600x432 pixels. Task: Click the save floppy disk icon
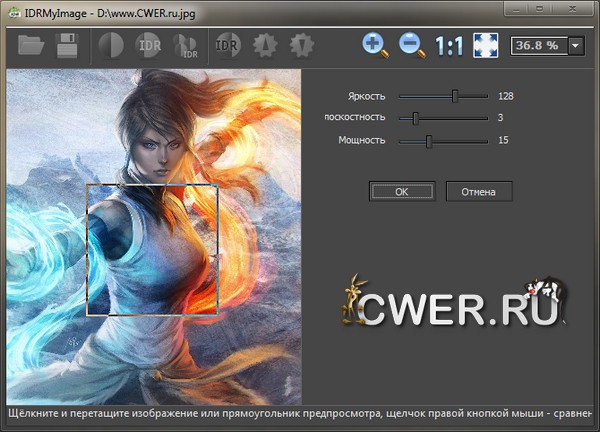coord(69,45)
